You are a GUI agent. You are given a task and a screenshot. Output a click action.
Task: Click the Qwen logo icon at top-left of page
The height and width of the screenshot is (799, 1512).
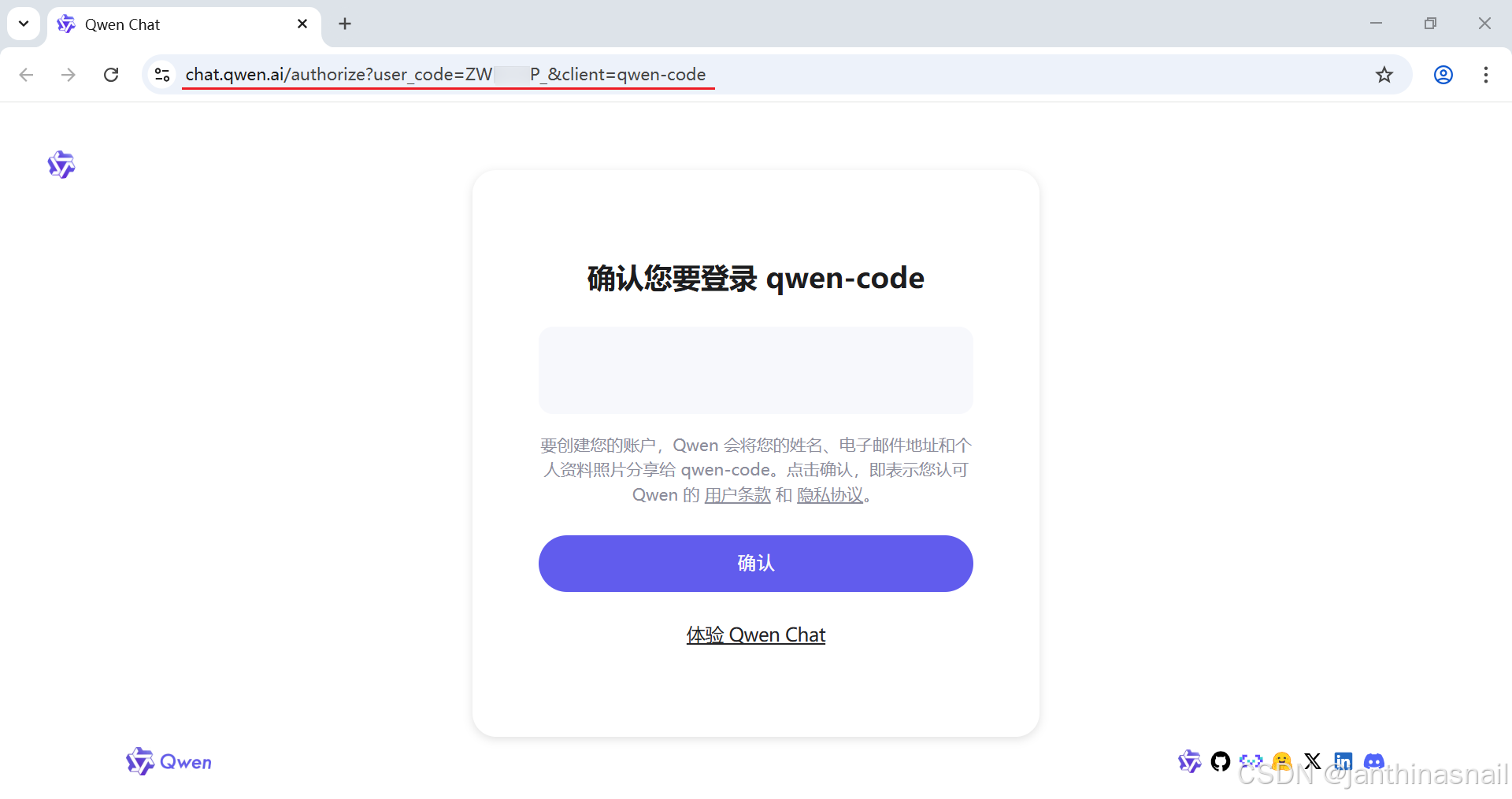pyautogui.click(x=61, y=165)
